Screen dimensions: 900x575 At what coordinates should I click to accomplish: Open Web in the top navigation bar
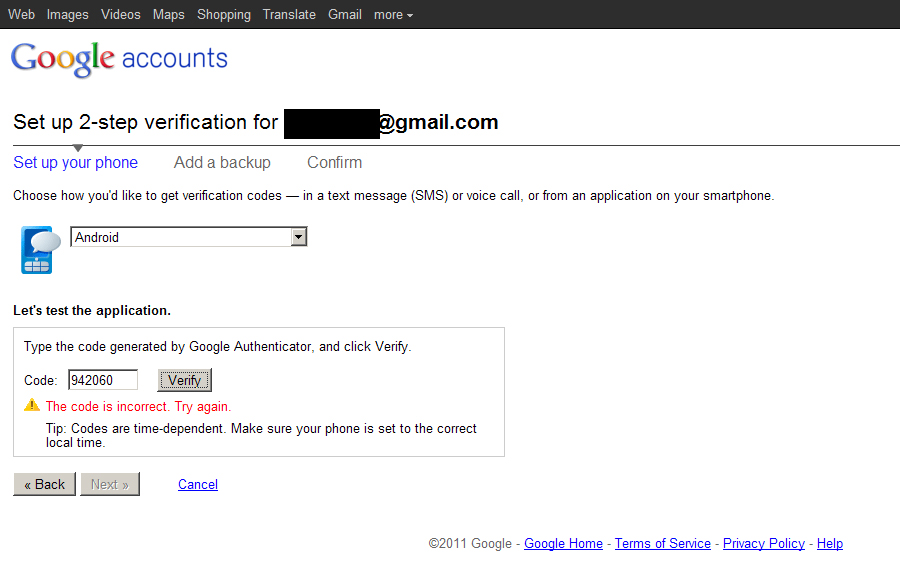click(21, 14)
